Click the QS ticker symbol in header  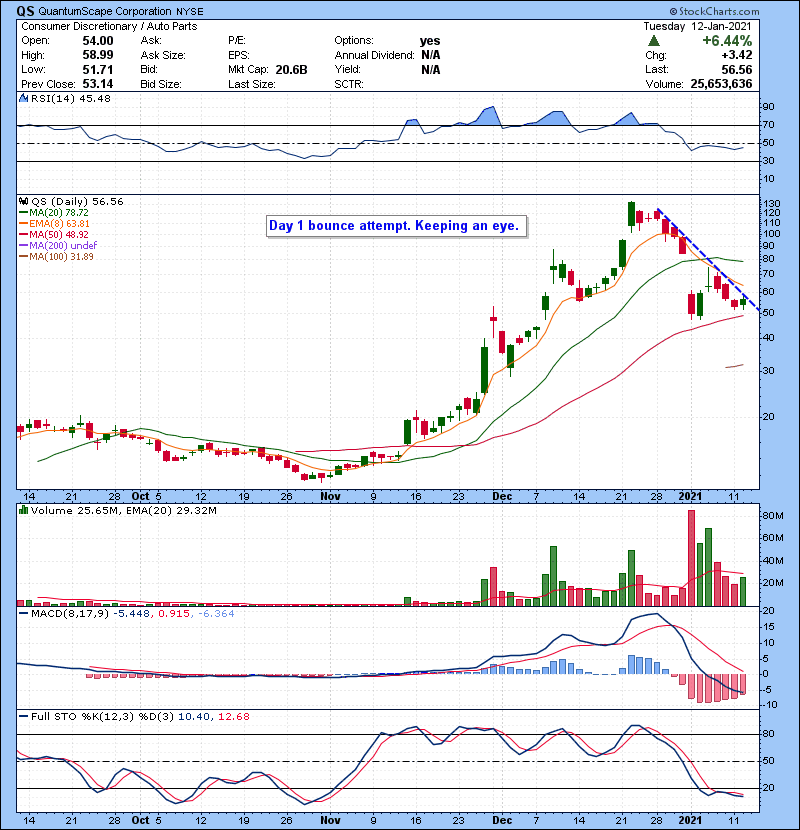pos(25,11)
